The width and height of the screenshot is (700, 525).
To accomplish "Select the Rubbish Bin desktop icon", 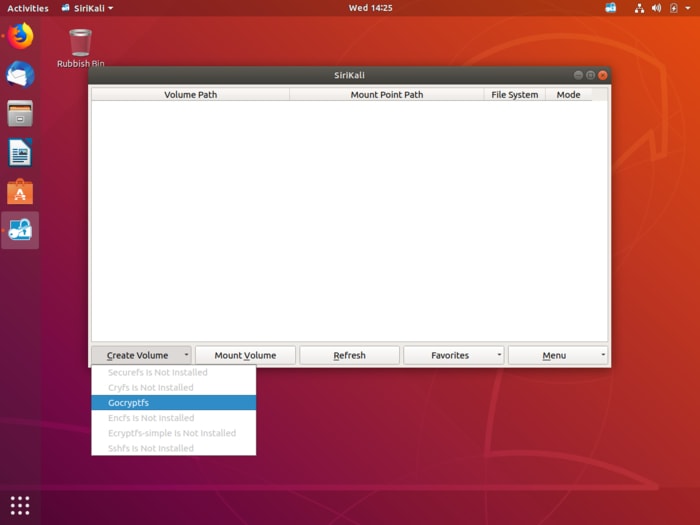I will (x=80, y=45).
